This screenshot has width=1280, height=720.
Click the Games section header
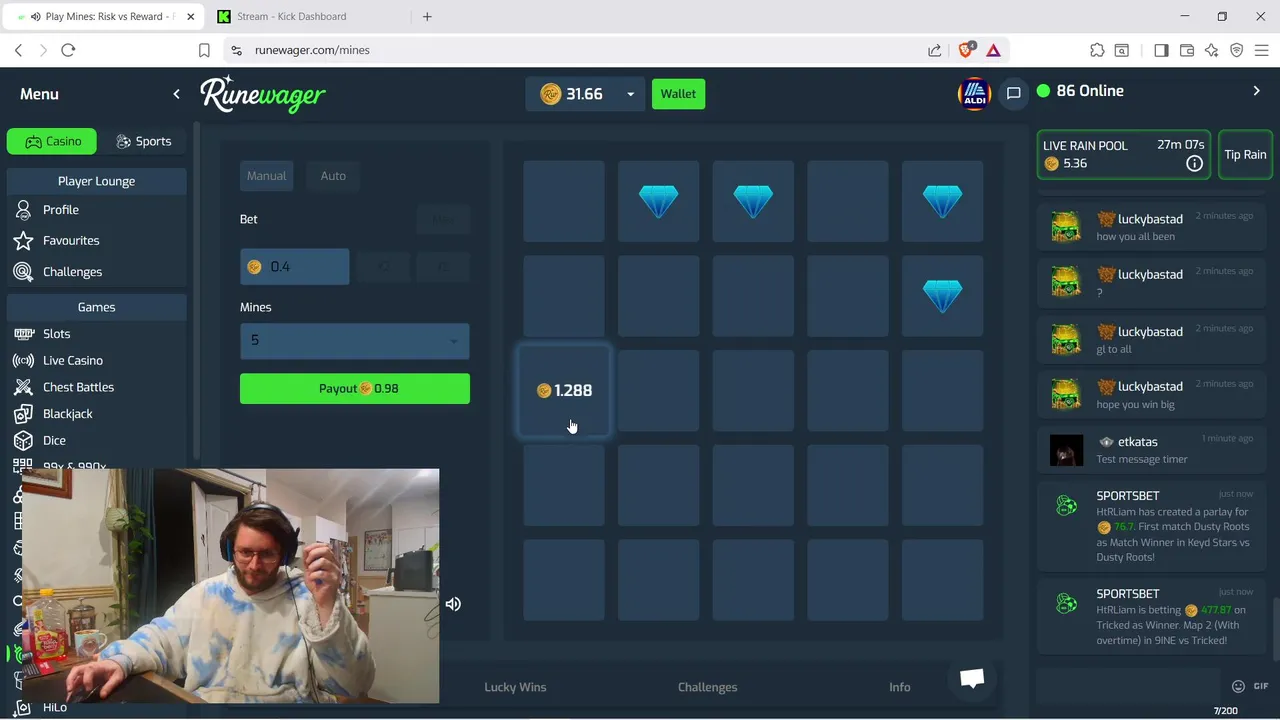[x=96, y=307]
